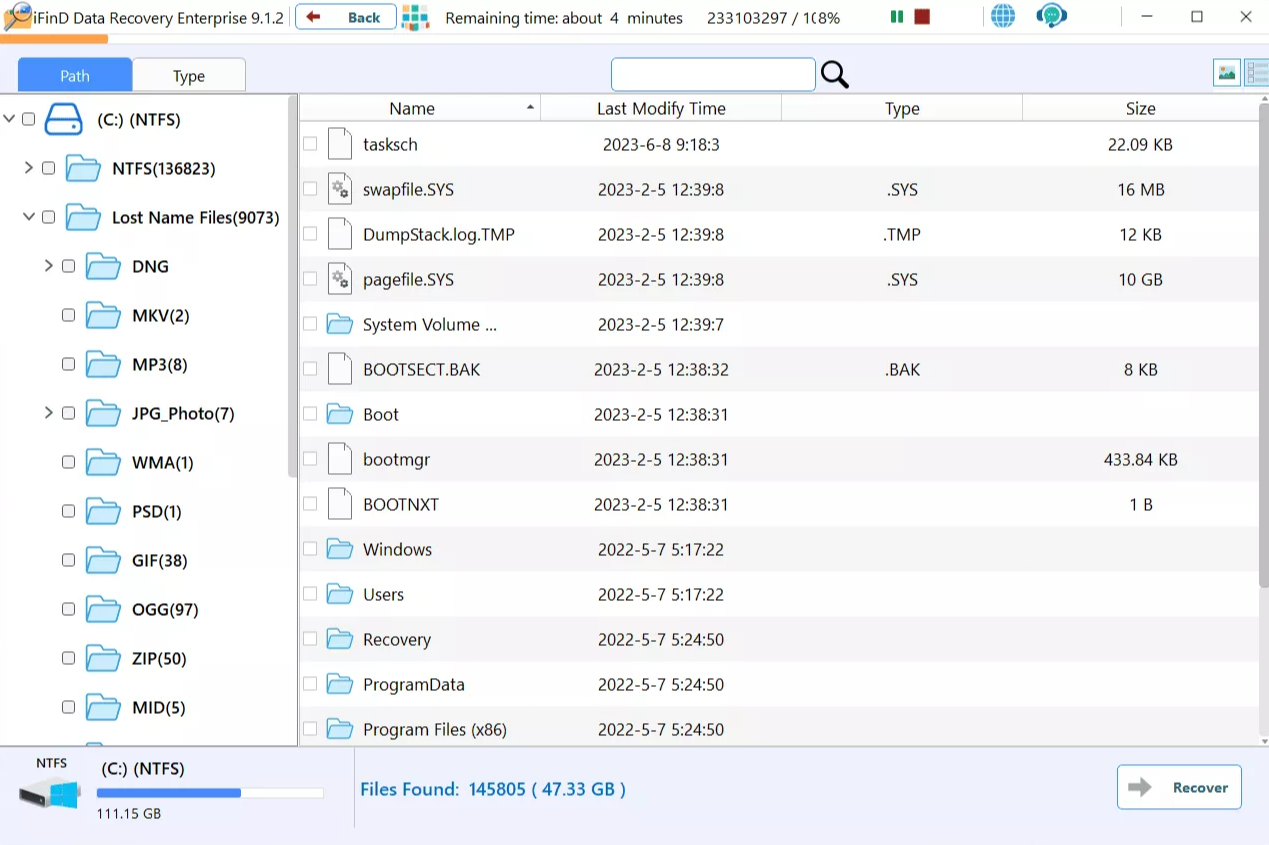1269x845 pixels.
Task: Click the taskcsh file icon
Action: point(340,144)
